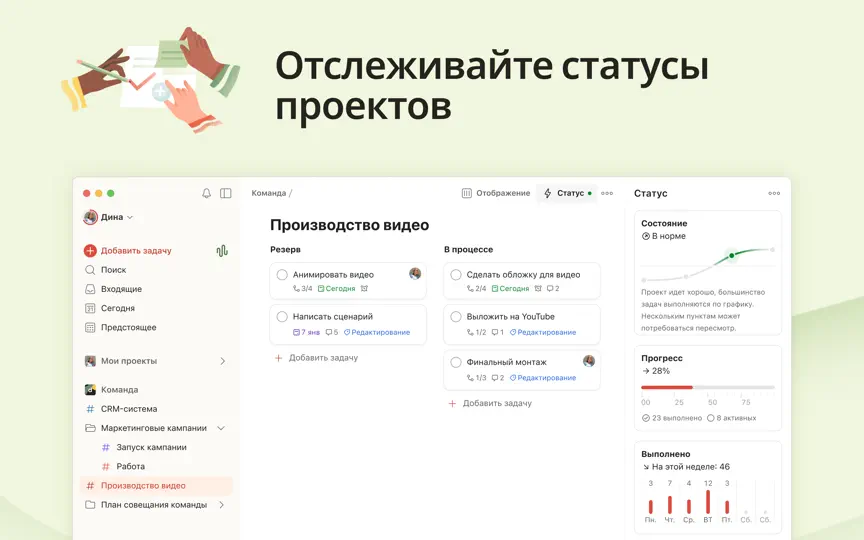This screenshot has height=540, width=864.
Task: Open the notifications bell
Action: coord(206,193)
